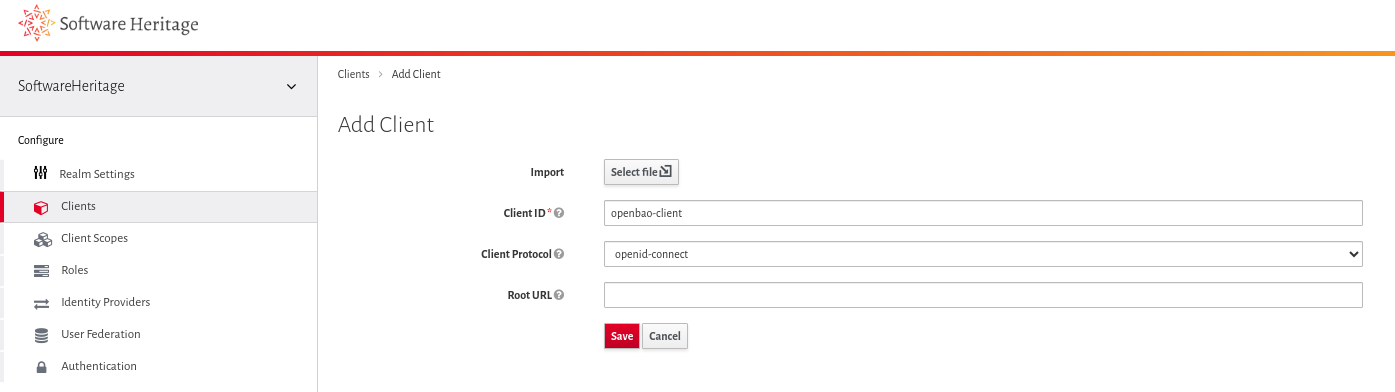Go to Clients breadcrumb link
Image resolution: width=1395 pixels, height=392 pixels.
pyautogui.click(x=354, y=74)
